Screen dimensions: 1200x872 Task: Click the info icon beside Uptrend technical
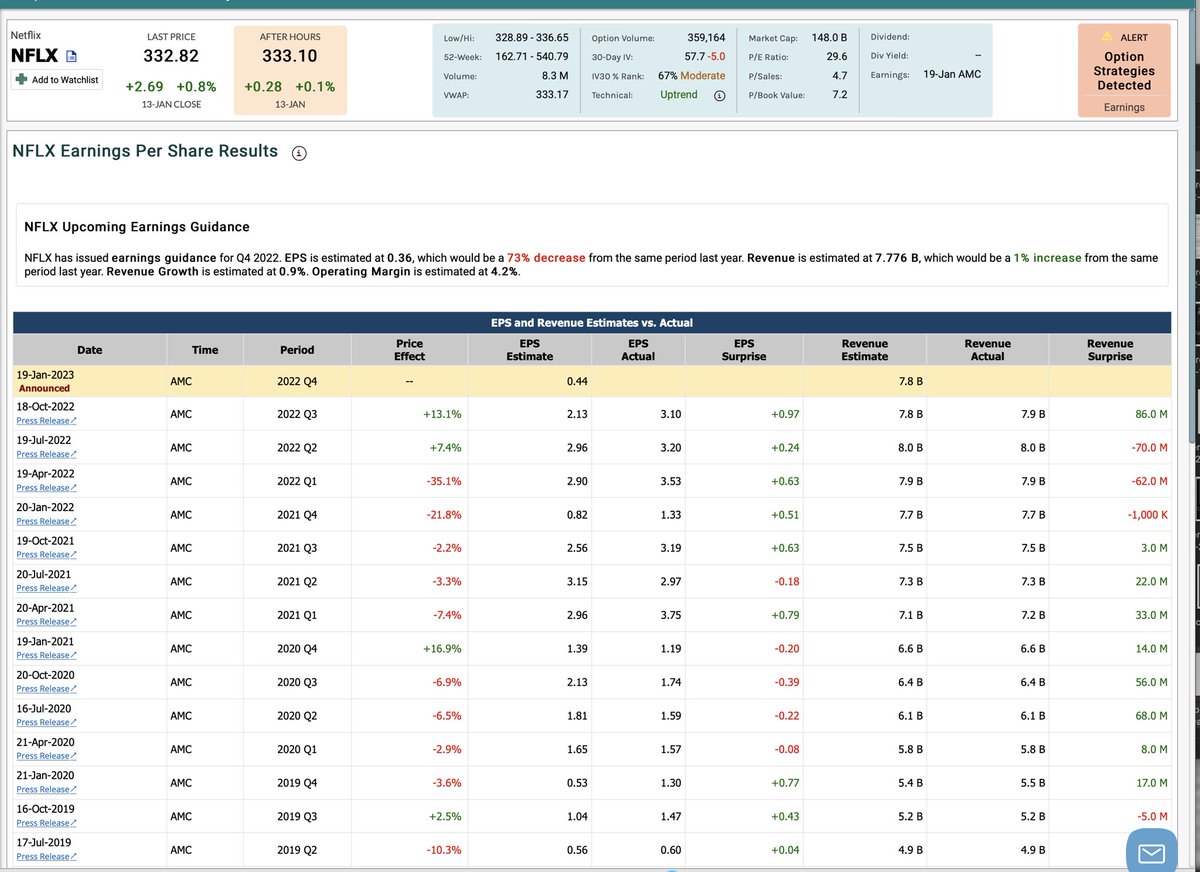pyautogui.click(x=719, y=95)
